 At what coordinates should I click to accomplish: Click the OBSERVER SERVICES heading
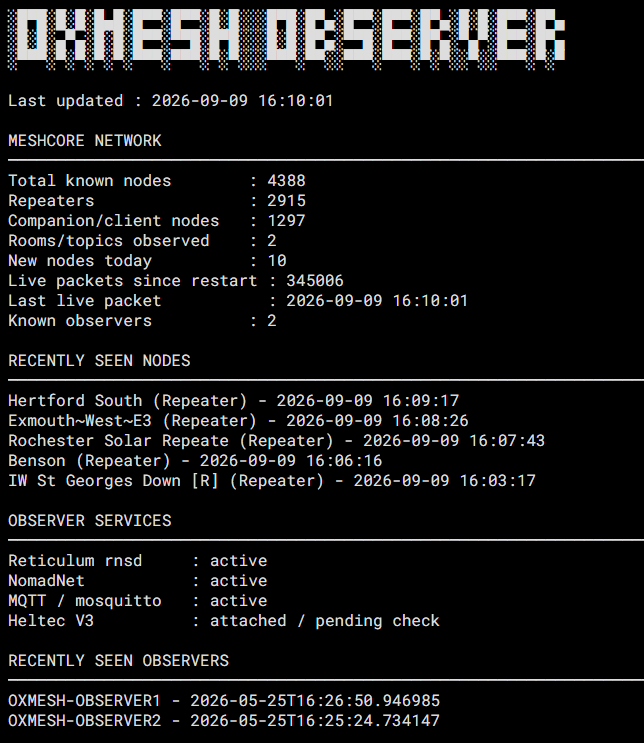90,521
